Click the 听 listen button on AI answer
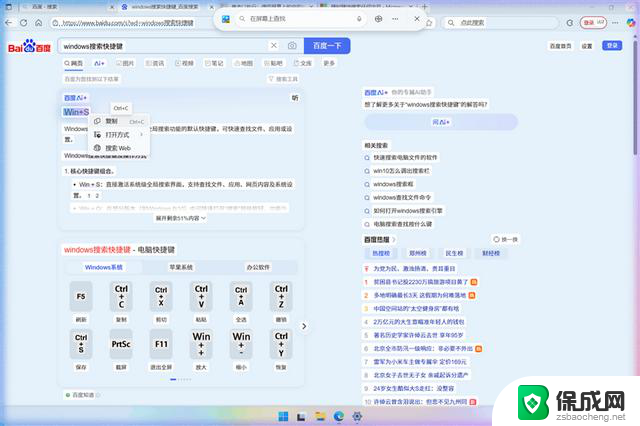The height and width of the screenshot is (426, 640). (x=295, y=98)
